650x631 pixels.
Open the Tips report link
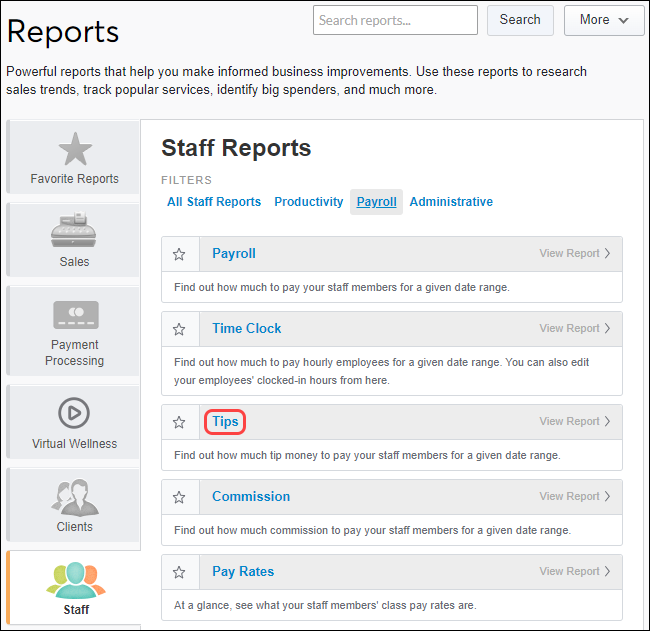point(225,422)
